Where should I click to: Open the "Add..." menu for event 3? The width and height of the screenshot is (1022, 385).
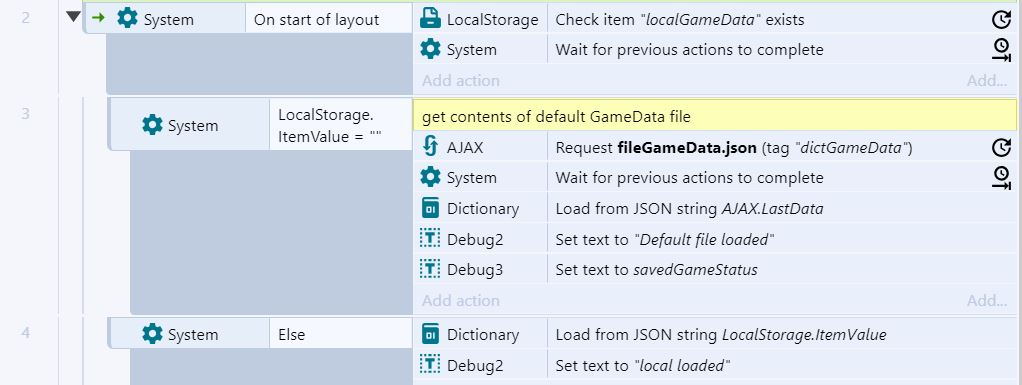point(987,300)
